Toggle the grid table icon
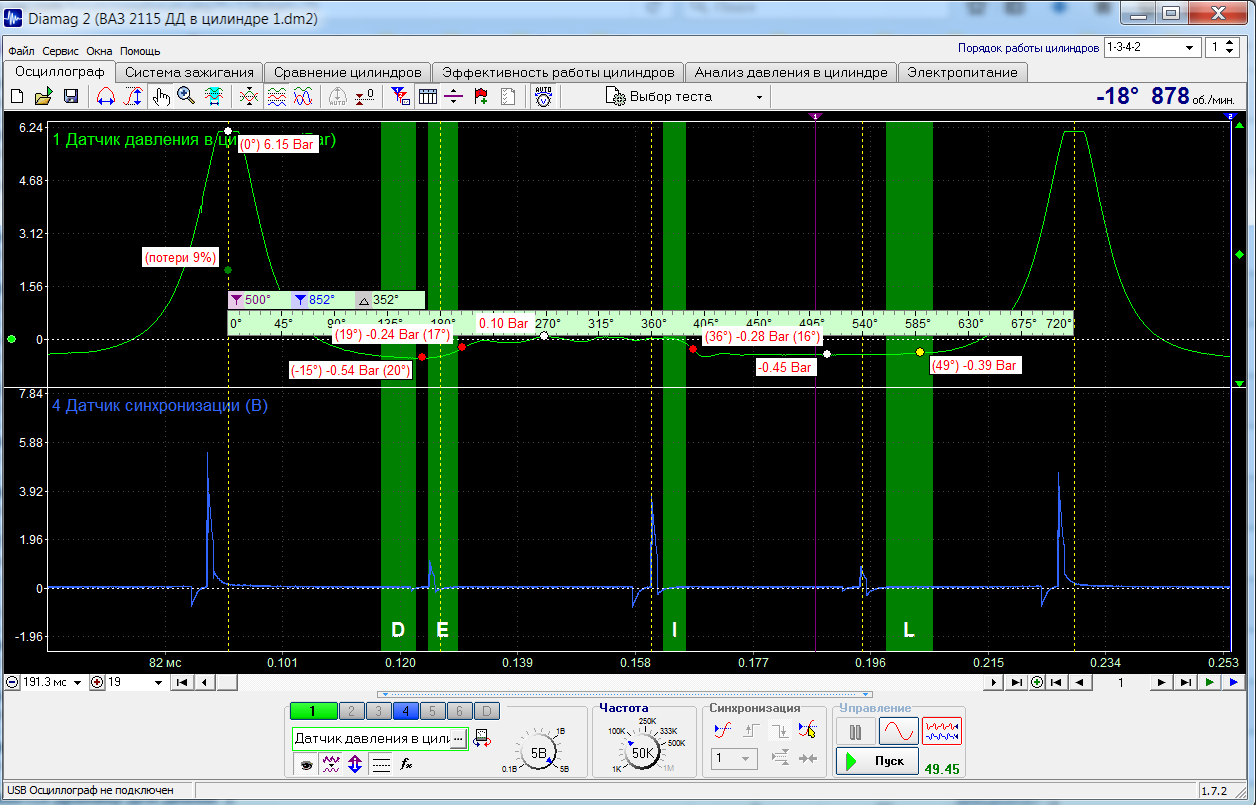The height and width of the screenshot is (805, 1256). 427,96
